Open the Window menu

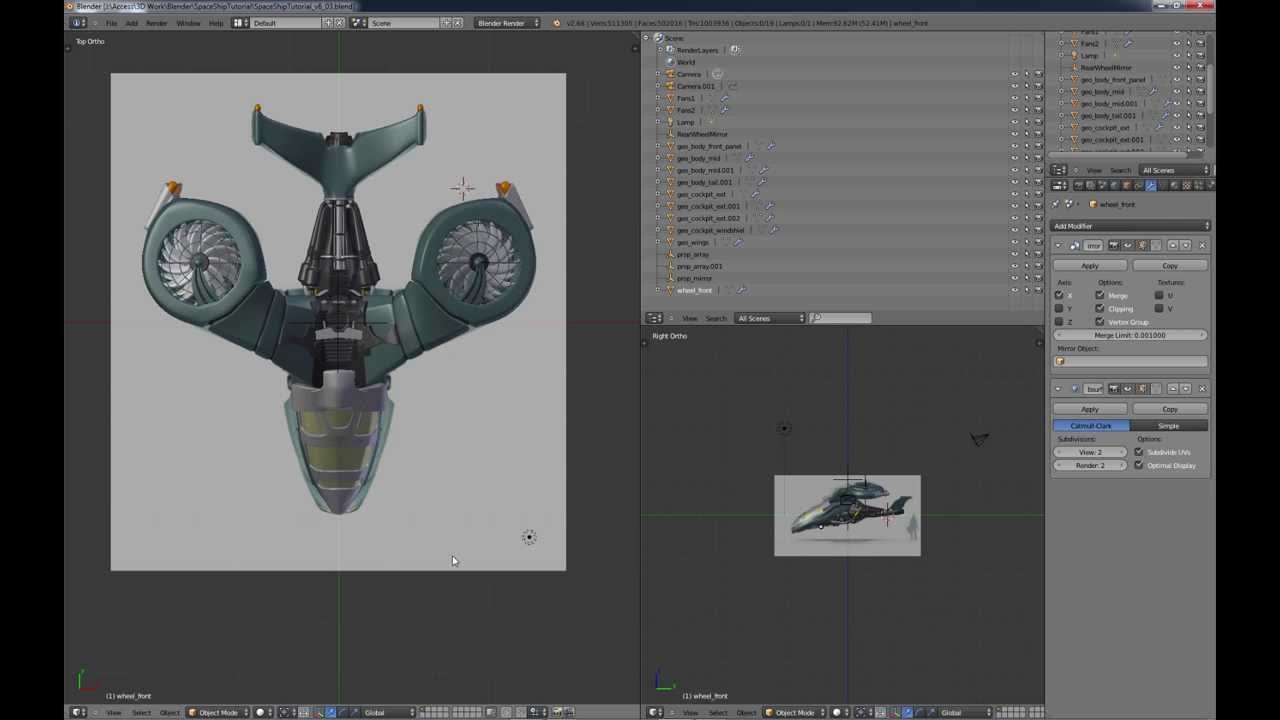(188, 23)
